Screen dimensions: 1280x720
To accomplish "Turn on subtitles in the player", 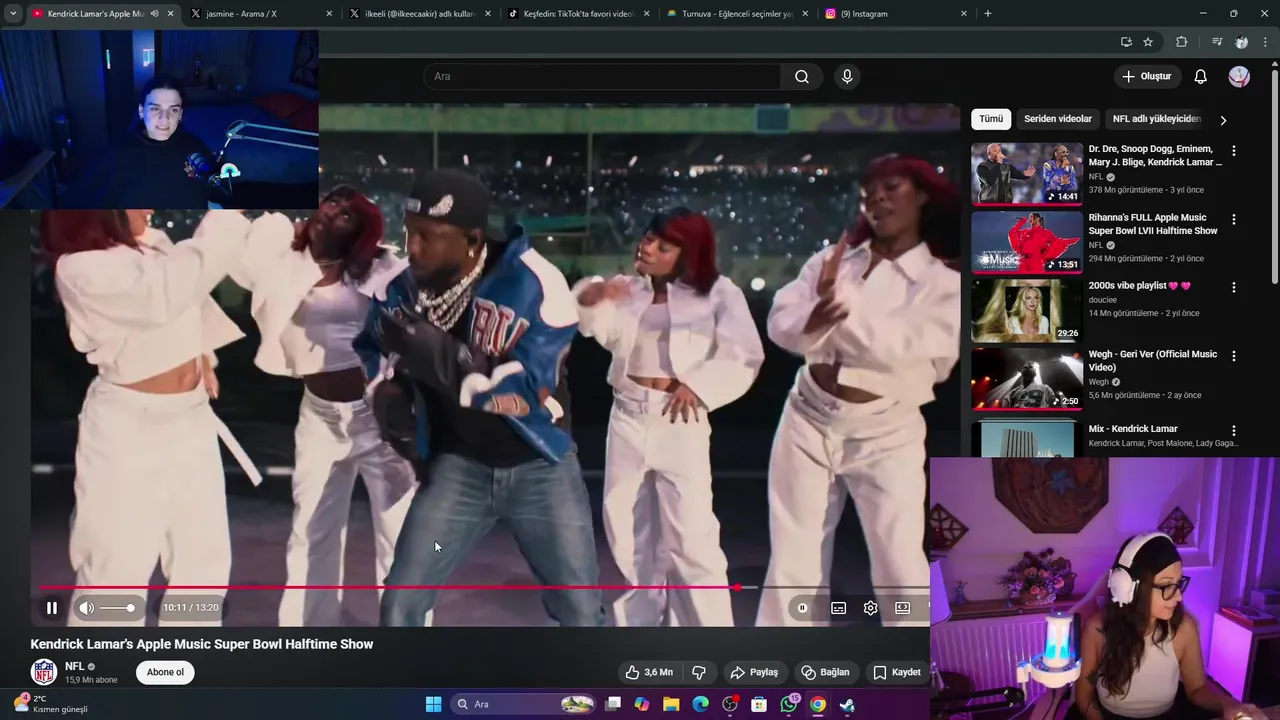I will pyautogui.click(x=838, y=607).
